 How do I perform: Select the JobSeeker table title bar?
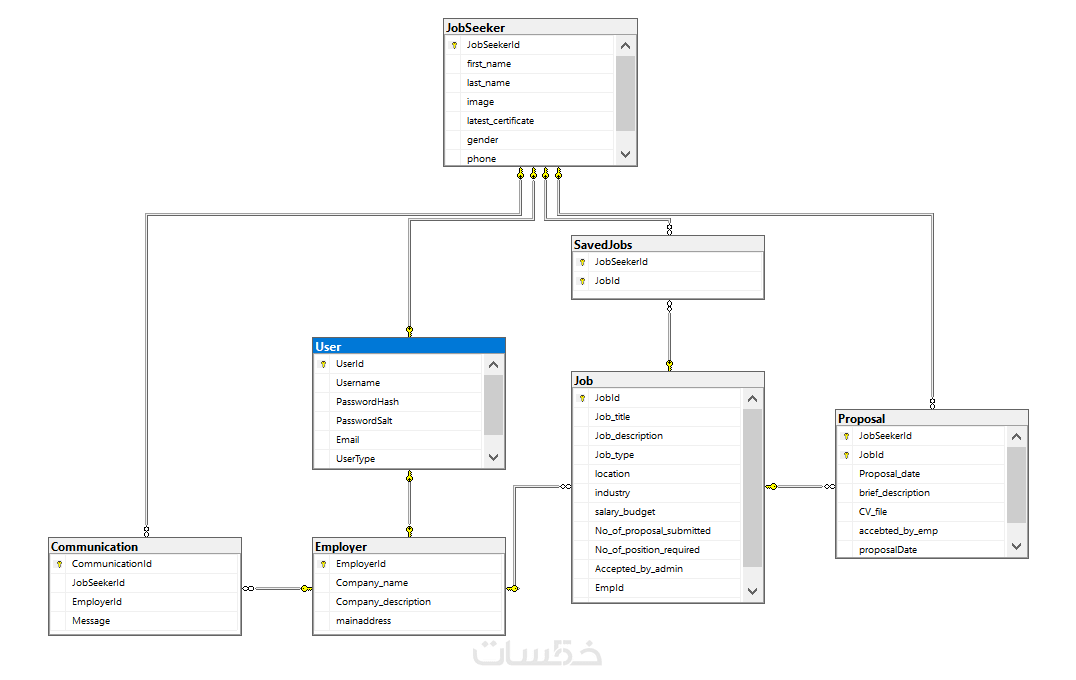coord(540,27)
